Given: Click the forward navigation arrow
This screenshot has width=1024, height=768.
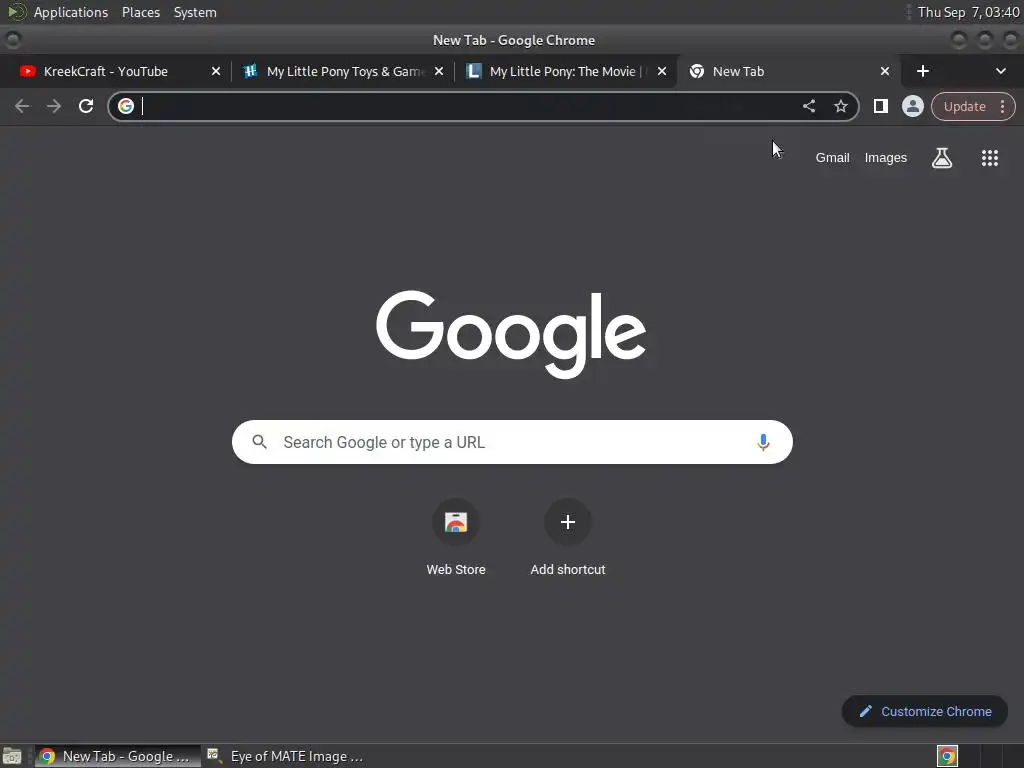Looking at the screenshot, I should point(54,106).
